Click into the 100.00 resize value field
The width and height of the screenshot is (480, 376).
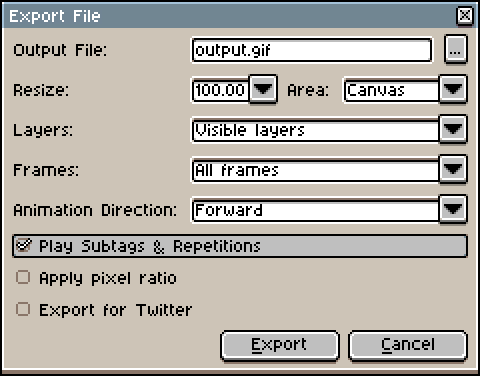(x=221, y=90)
